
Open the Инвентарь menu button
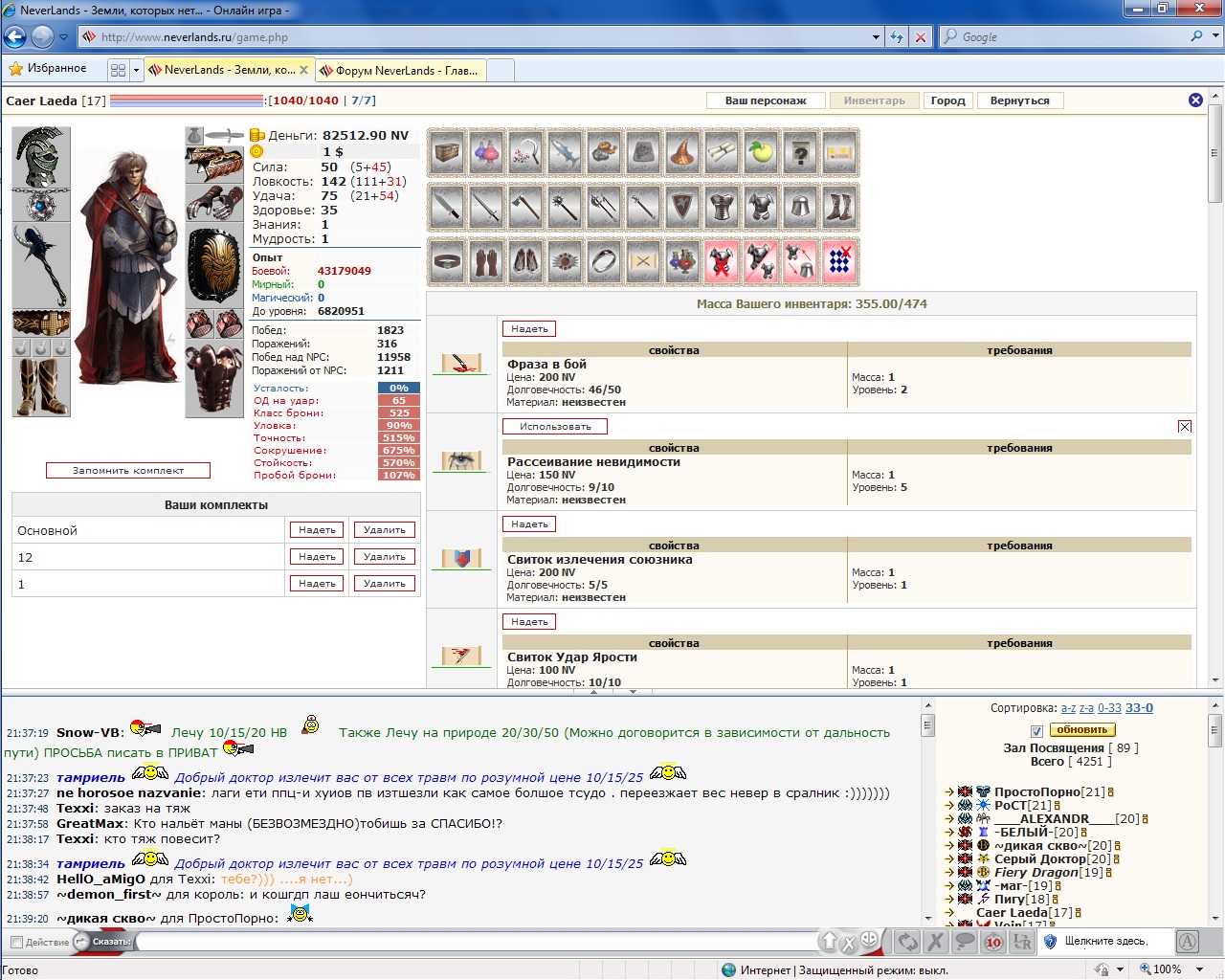pyautogui.click(x=874, y=100)
